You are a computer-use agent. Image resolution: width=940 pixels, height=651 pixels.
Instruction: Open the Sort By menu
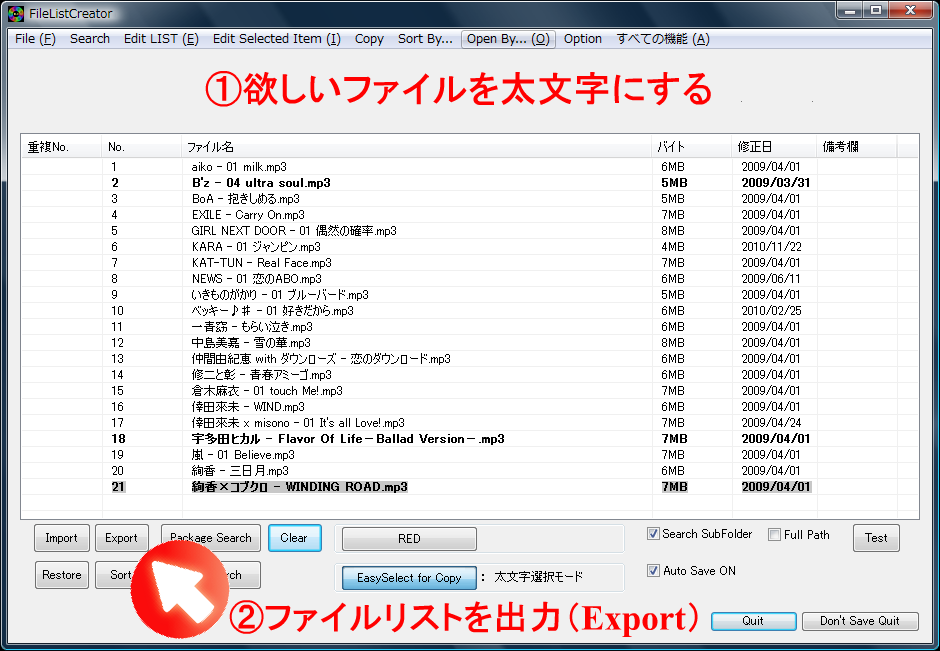tap(424, 38)
